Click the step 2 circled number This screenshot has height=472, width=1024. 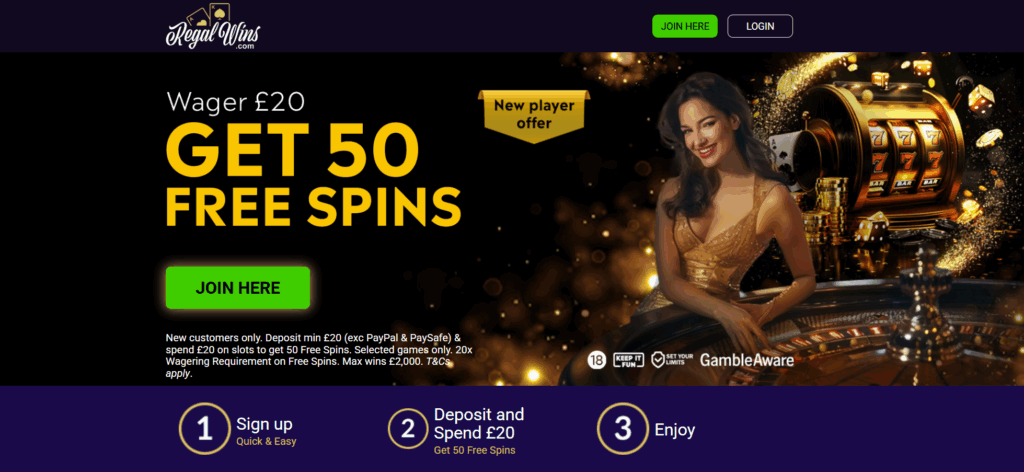408,429
